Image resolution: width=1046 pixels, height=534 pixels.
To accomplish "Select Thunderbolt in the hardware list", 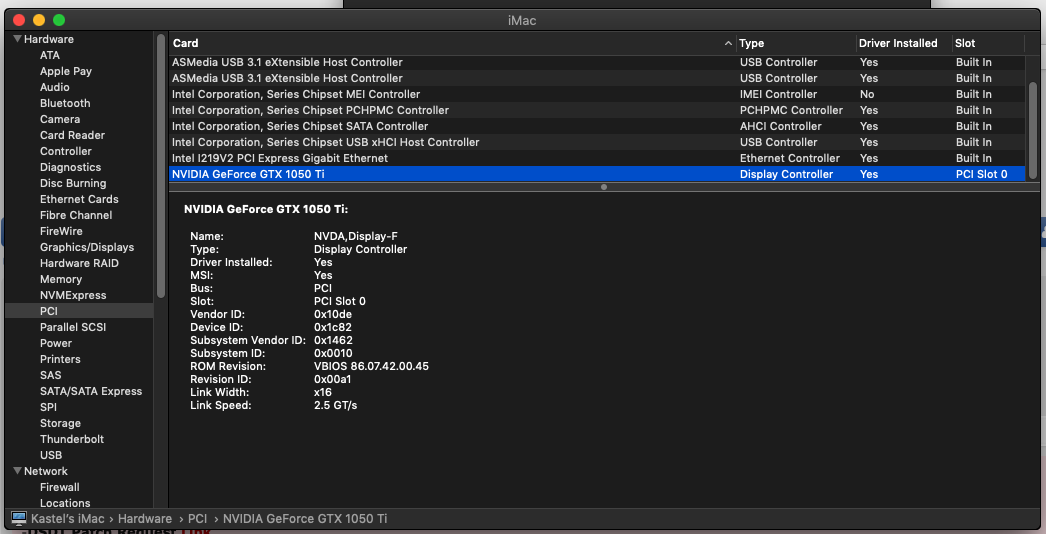I will click(71, 439).
